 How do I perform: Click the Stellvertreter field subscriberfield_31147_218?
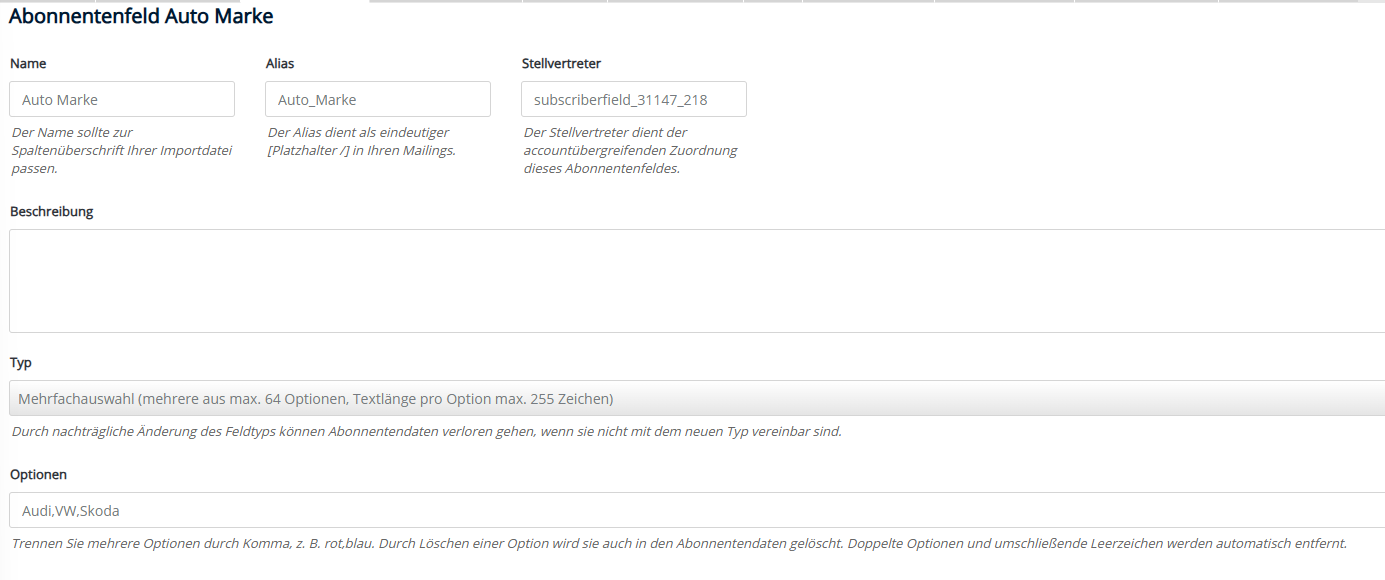(x=634, y=99)
